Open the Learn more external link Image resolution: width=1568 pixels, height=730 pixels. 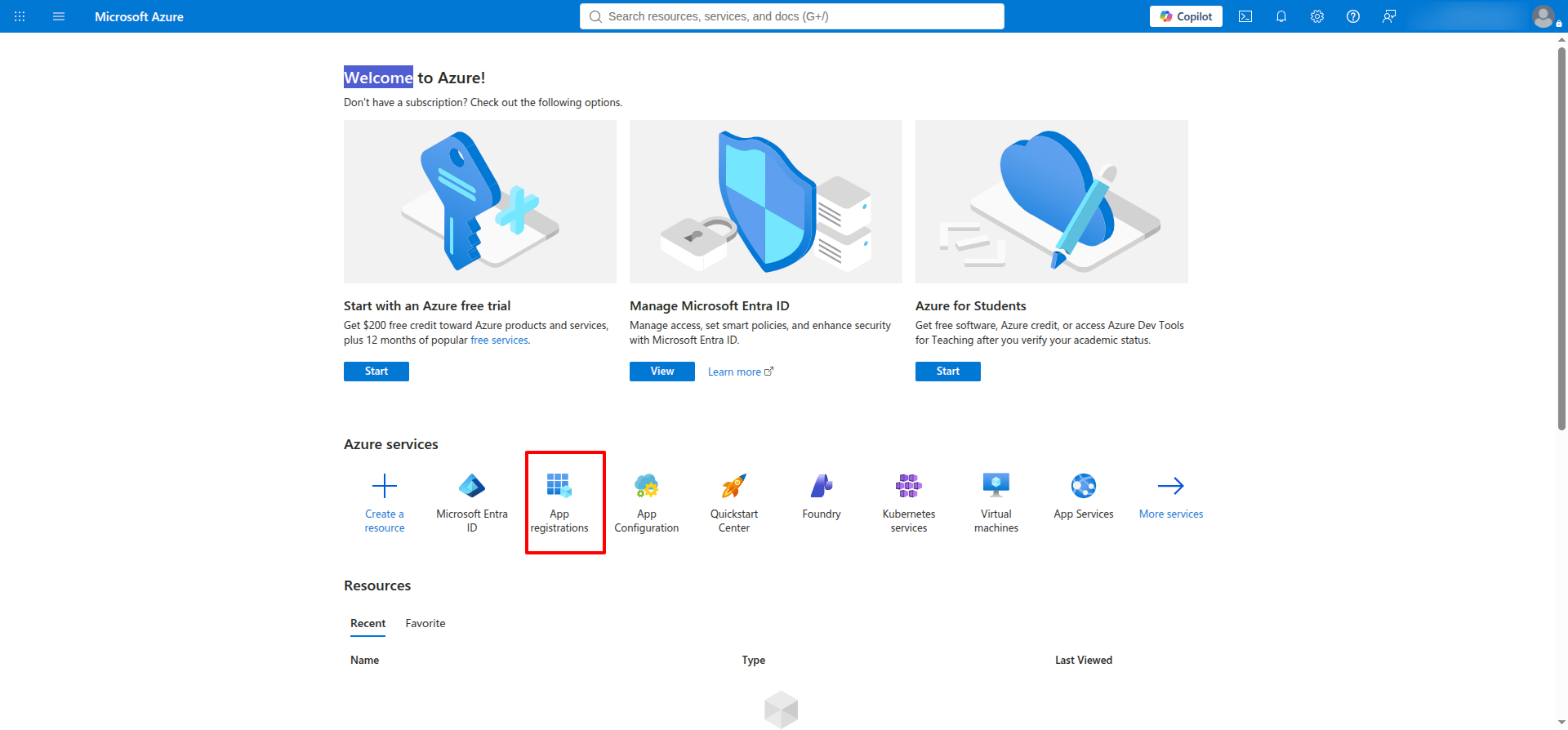tap(741, 372)
